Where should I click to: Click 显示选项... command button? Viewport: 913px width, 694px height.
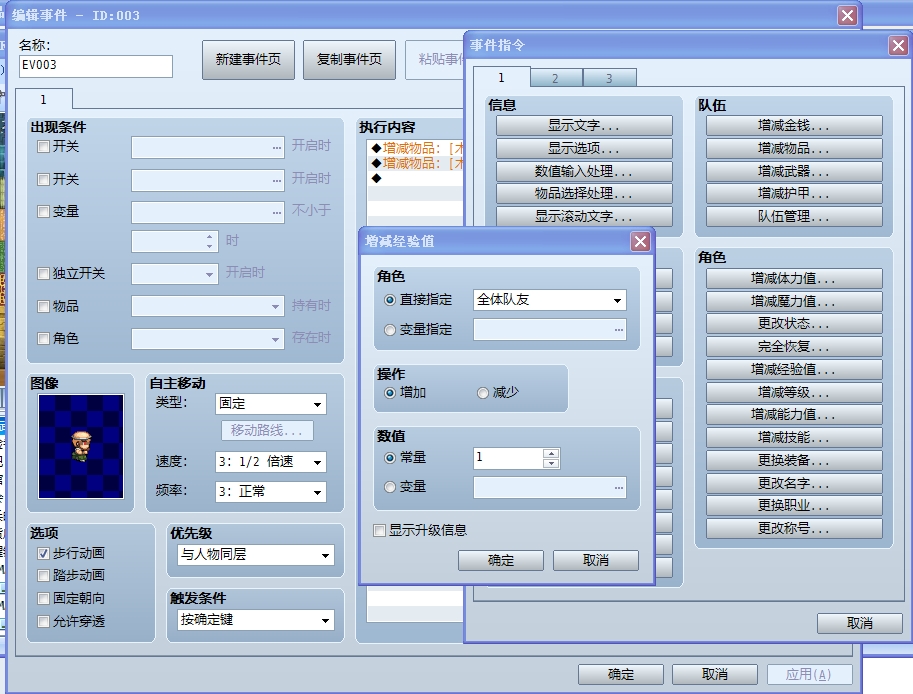(x=584, y=148)
